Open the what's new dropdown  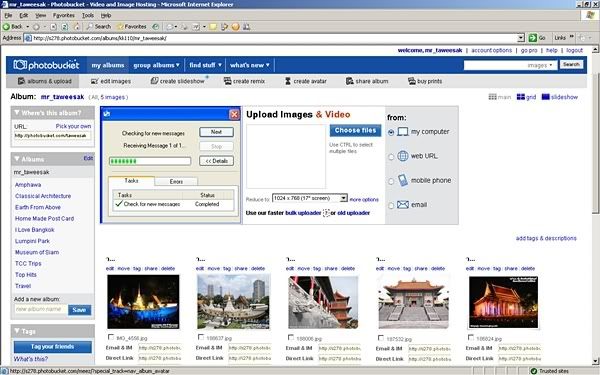pyautogui.click(x=249, y=65)
